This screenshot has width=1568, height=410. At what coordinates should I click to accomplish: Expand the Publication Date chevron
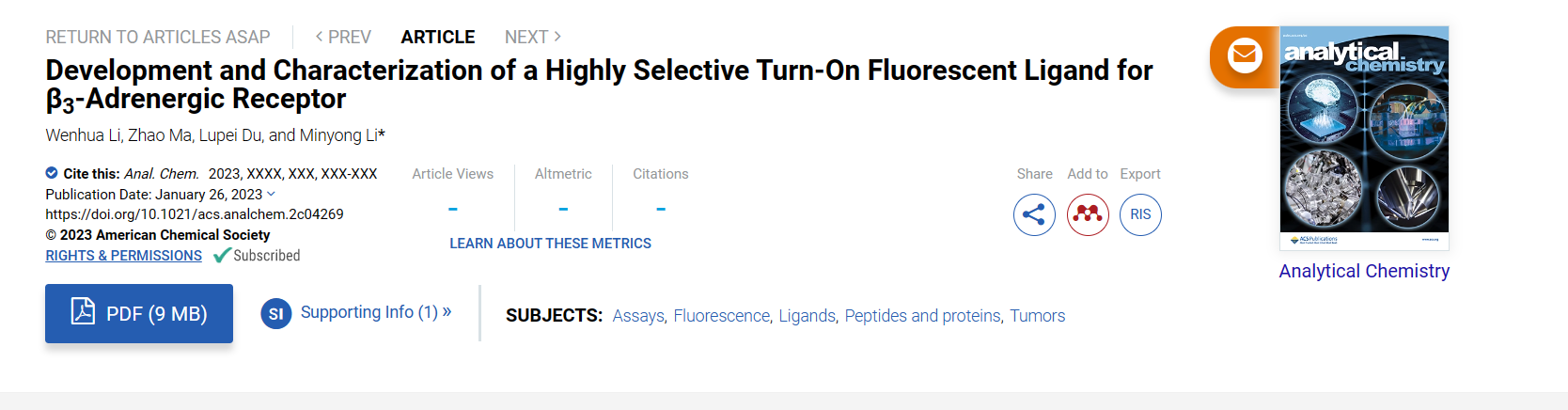click(x=272, y=194)
